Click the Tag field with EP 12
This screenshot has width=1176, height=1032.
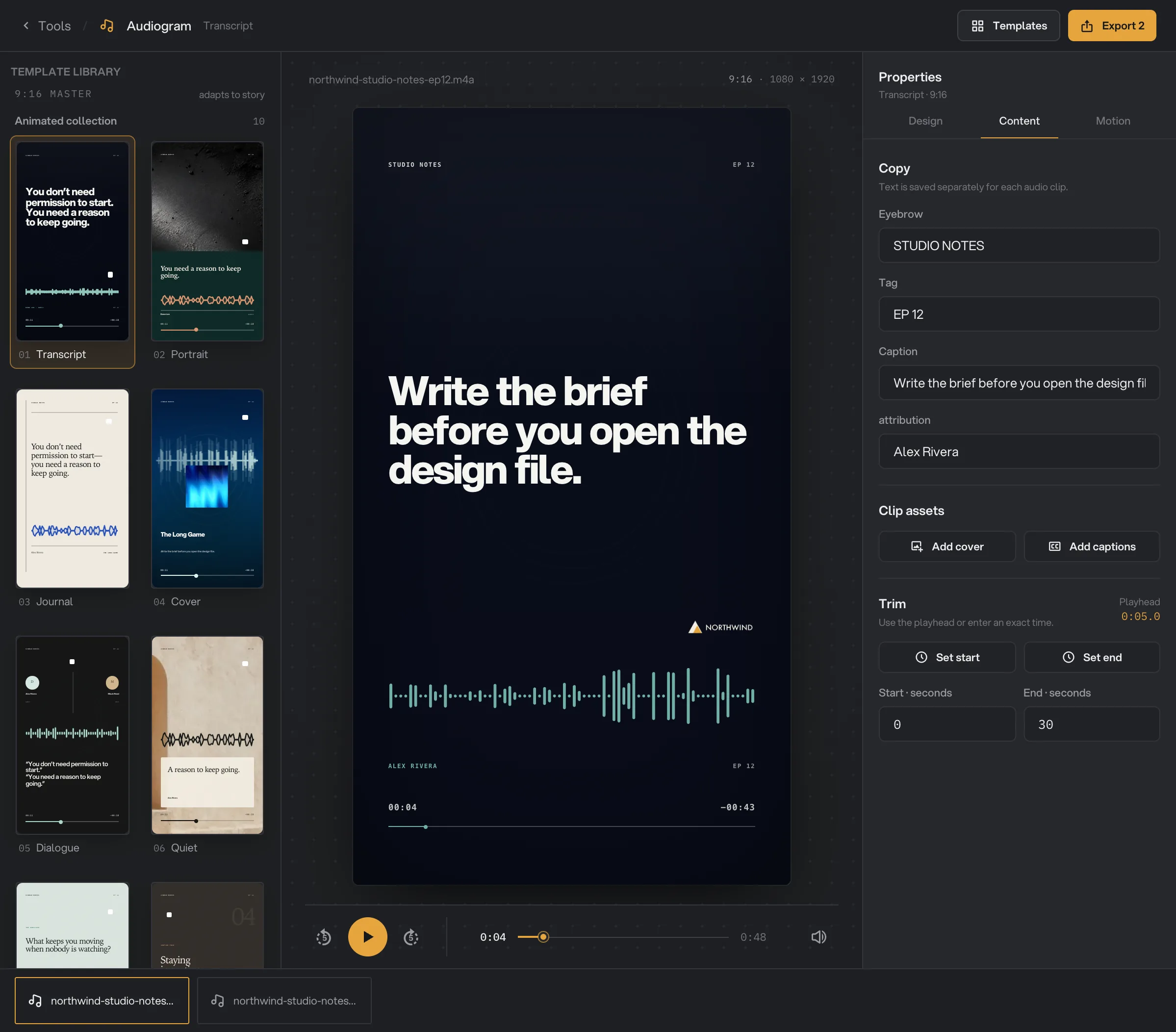[1019, 314]
